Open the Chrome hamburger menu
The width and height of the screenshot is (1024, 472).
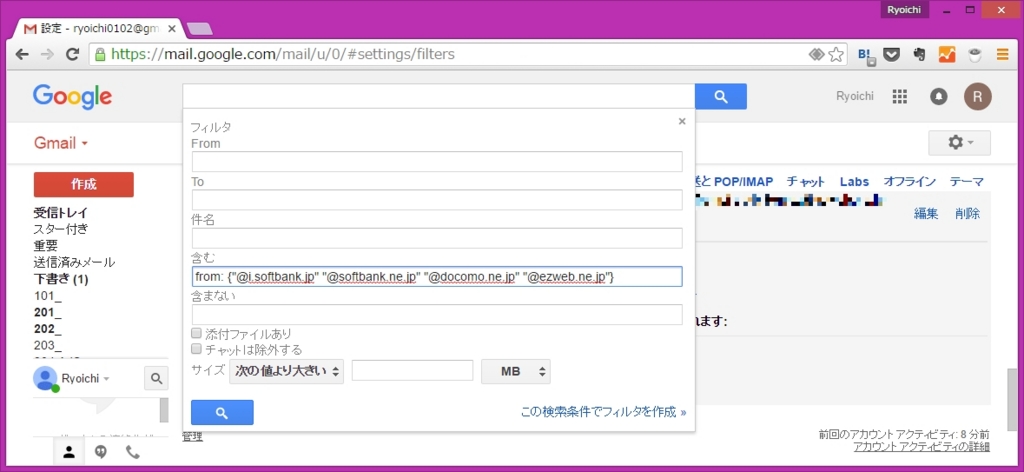[1002, 55]
